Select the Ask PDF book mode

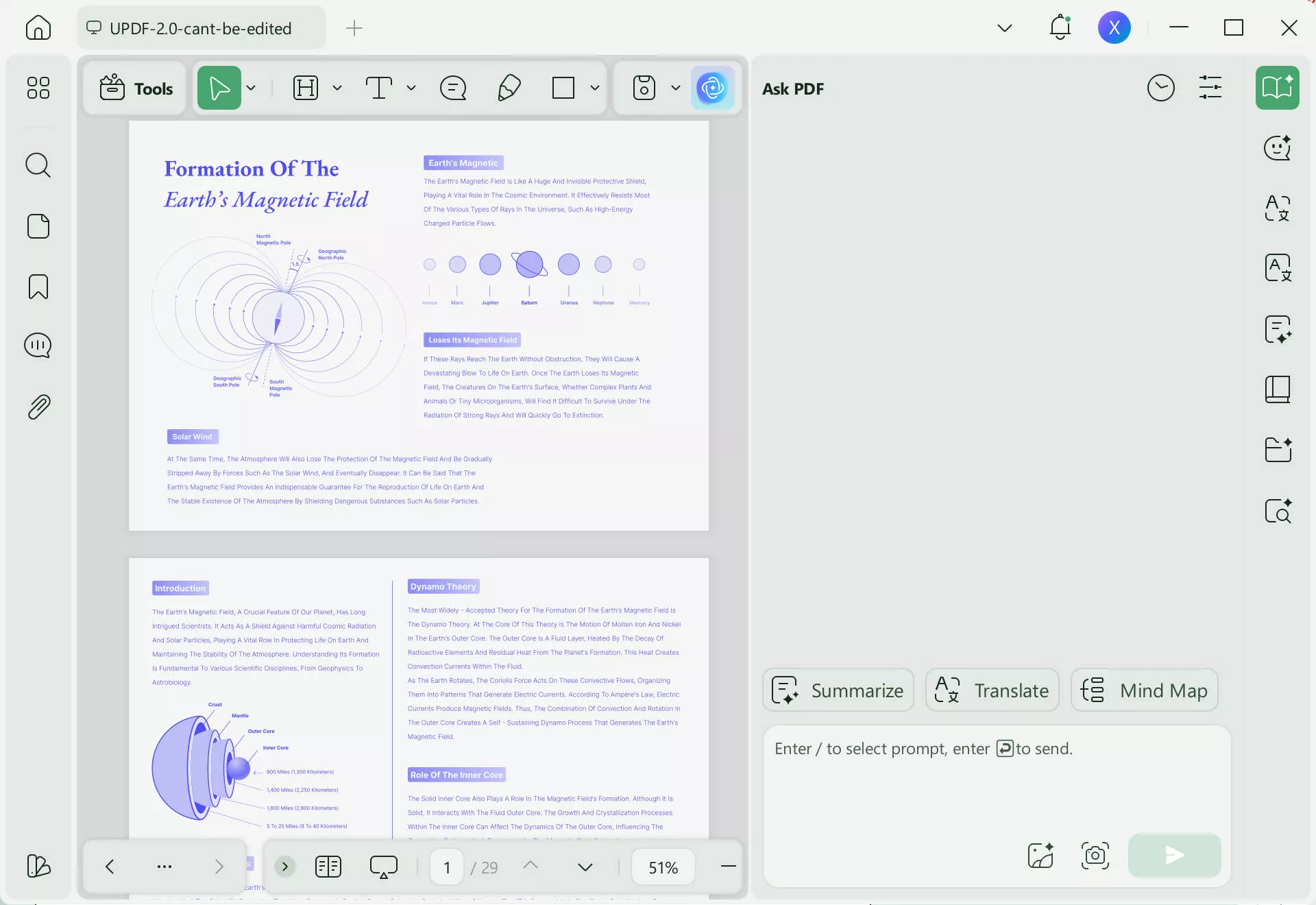pyautogui.click(x=1278, y=88)
